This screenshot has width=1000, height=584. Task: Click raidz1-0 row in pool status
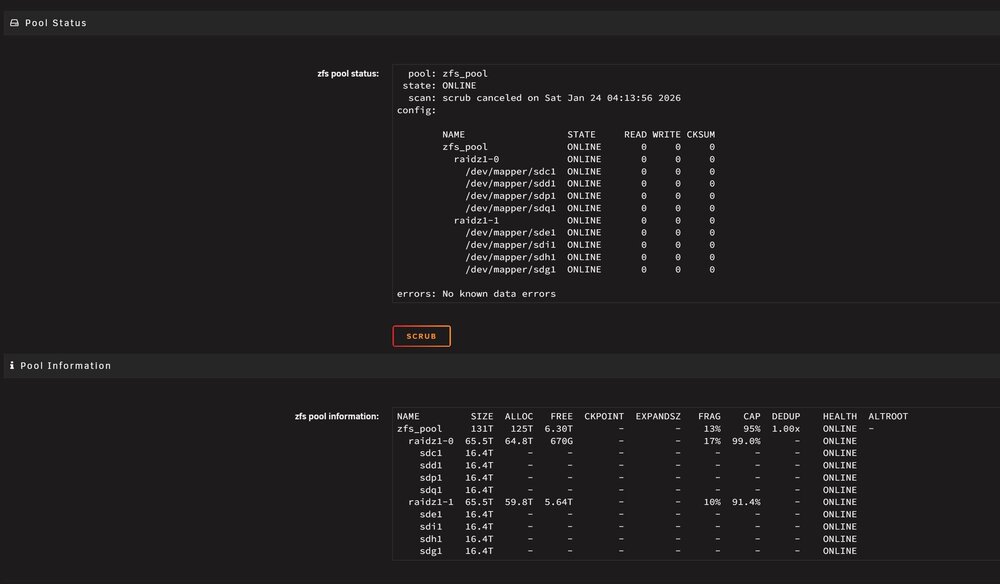click(584, 159)
